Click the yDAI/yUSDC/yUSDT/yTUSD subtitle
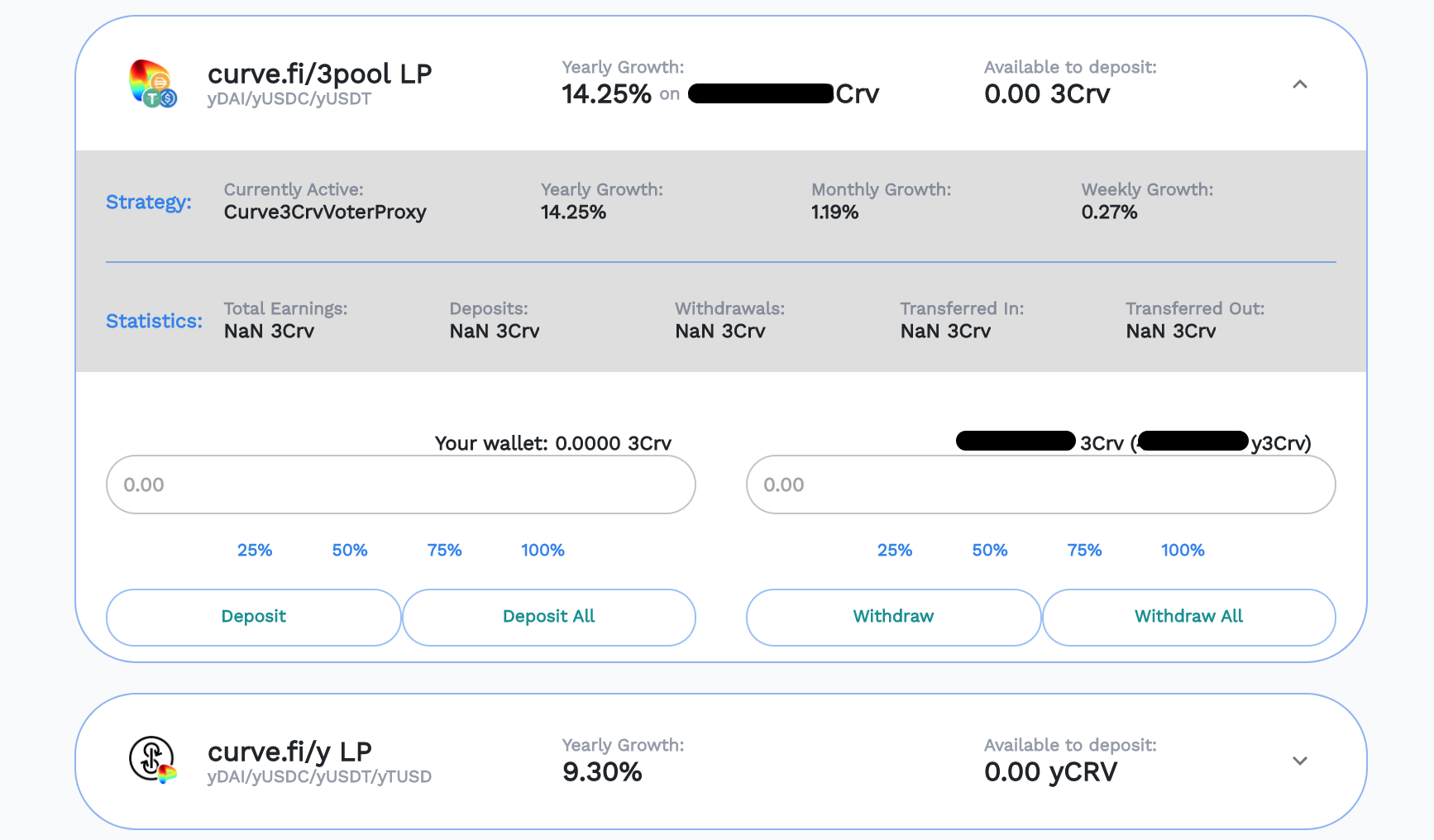 (x=319, y=776)
